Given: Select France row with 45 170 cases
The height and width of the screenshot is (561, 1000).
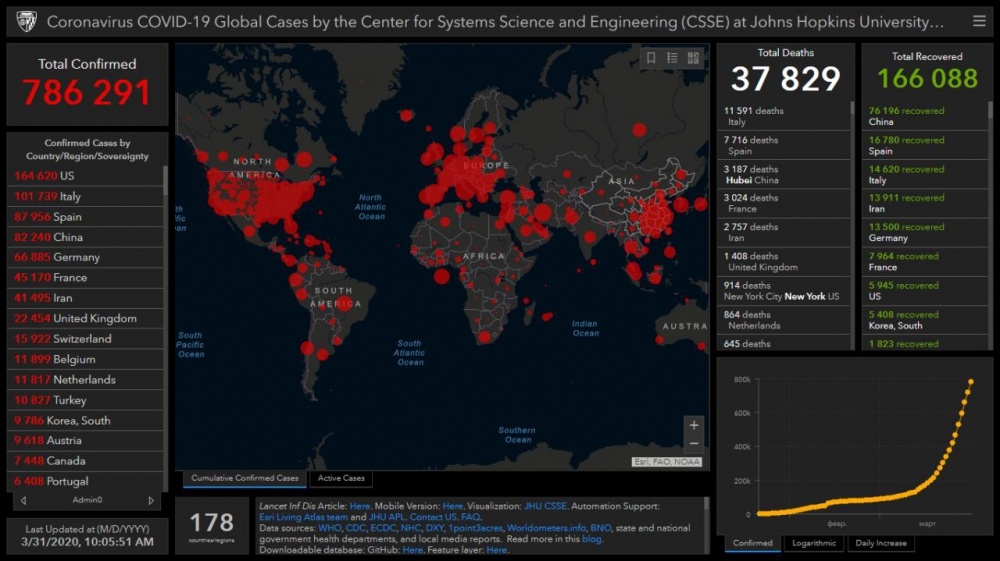Looking at the screenshot, I should click(85, 278).
